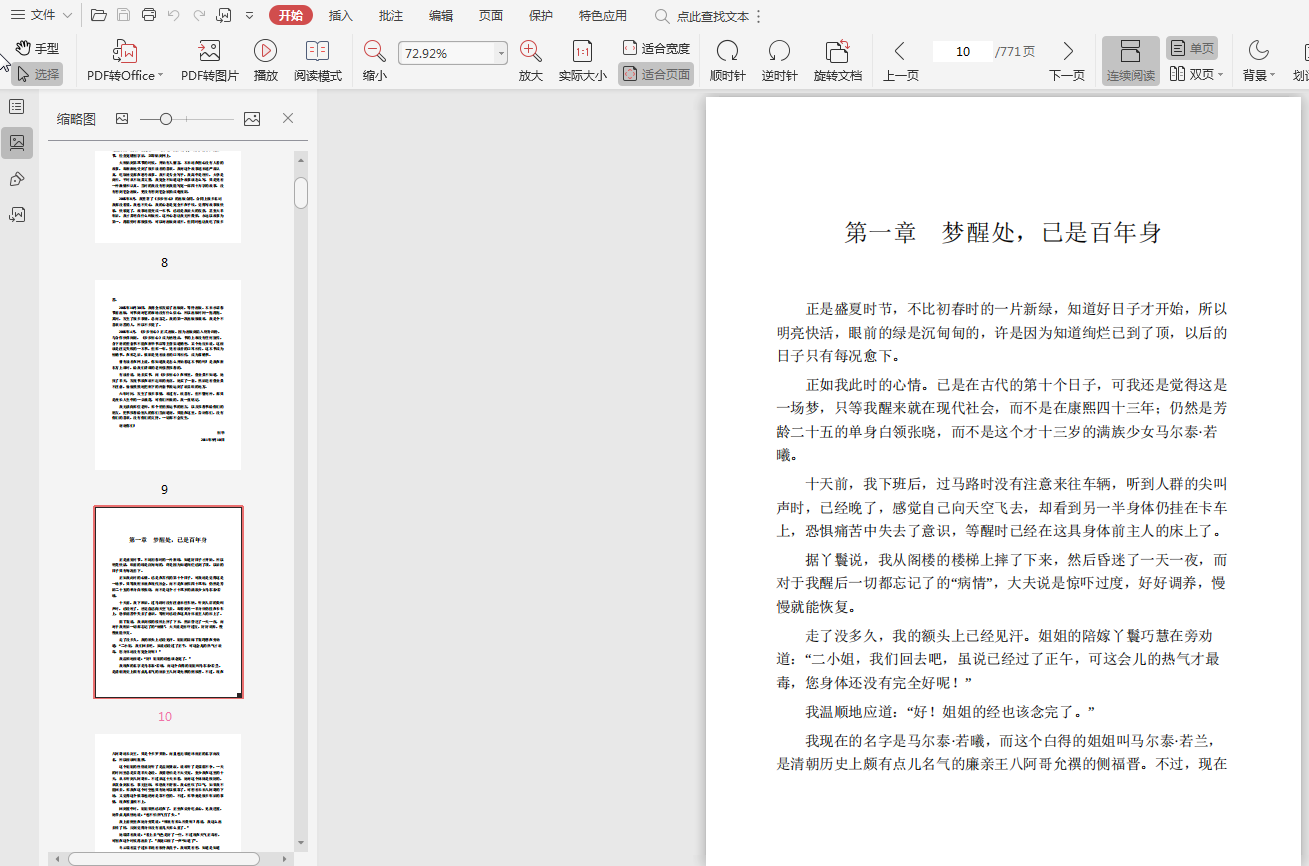This screenshot has width=1309, height=866.
Task: Close the 缩略图 panel
Action: click(288, 118)
